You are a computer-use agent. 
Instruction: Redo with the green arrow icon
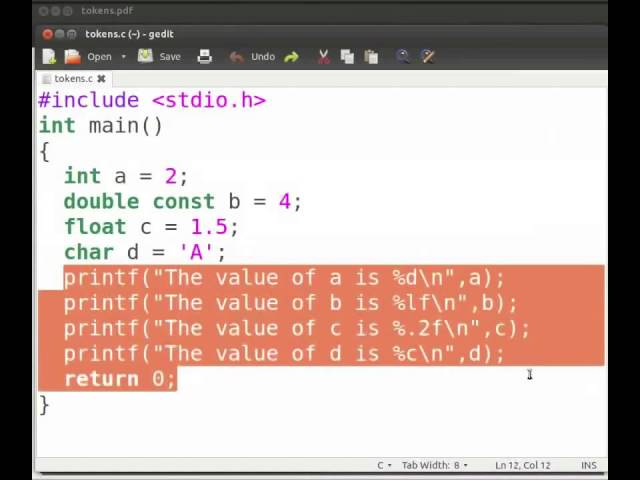pyautogui.click(x=291, y=57)
